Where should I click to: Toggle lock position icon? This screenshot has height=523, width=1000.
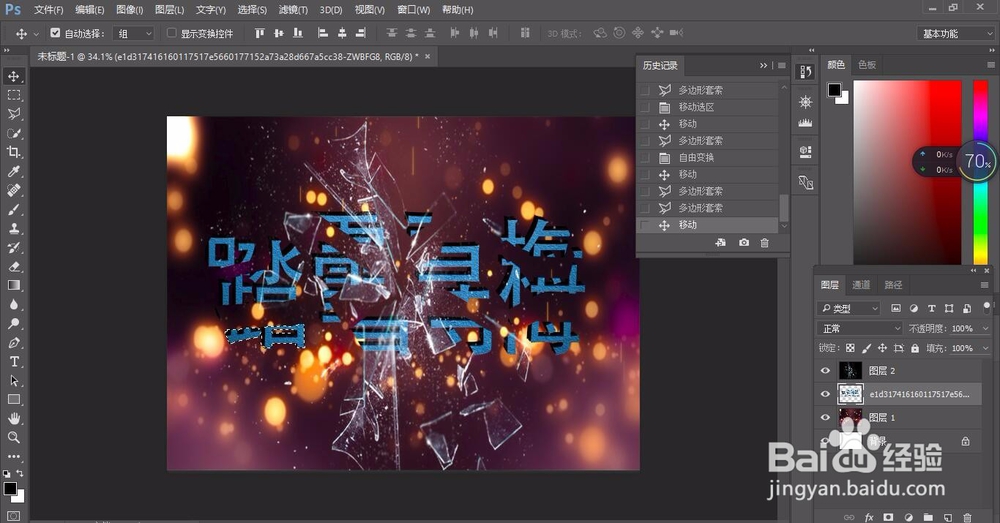(883, 348)
